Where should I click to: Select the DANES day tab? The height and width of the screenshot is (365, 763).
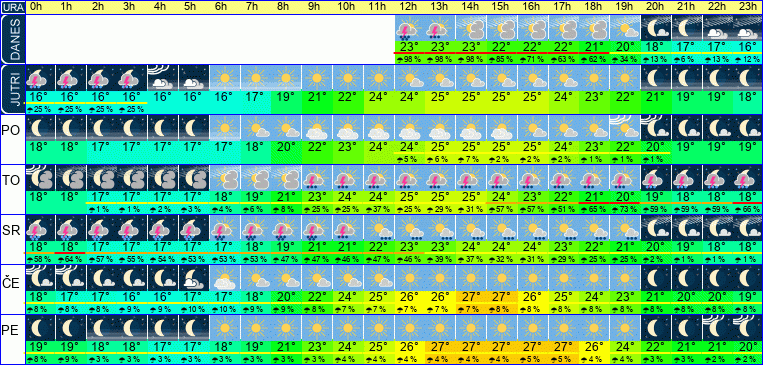click(12, 39)
